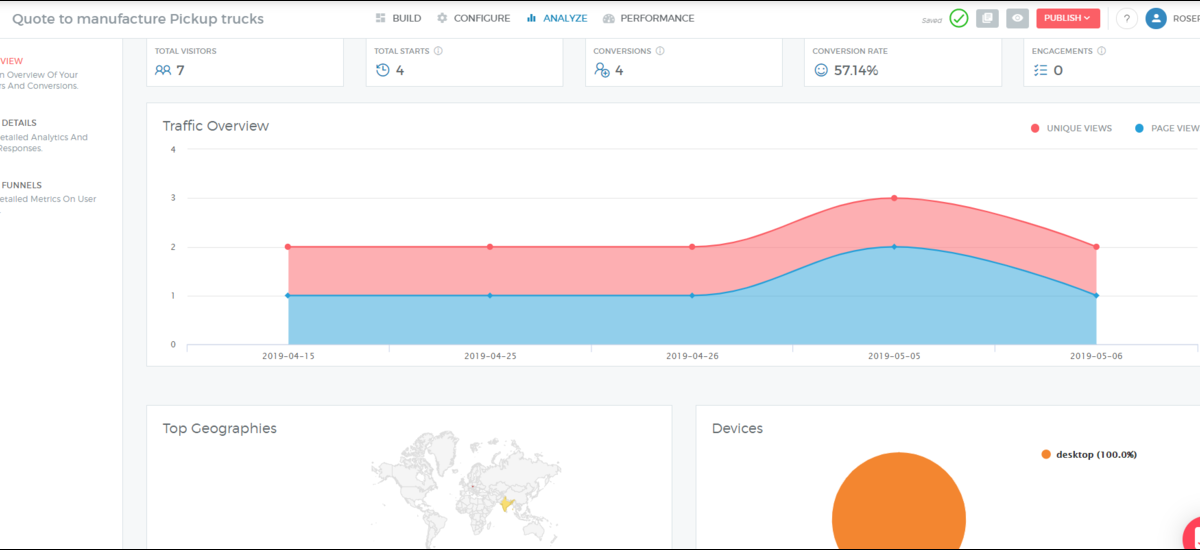The image size is (1200, 550).
Task: Click the 2019-05-05 unique views peak point
Action: click(894, 198)
